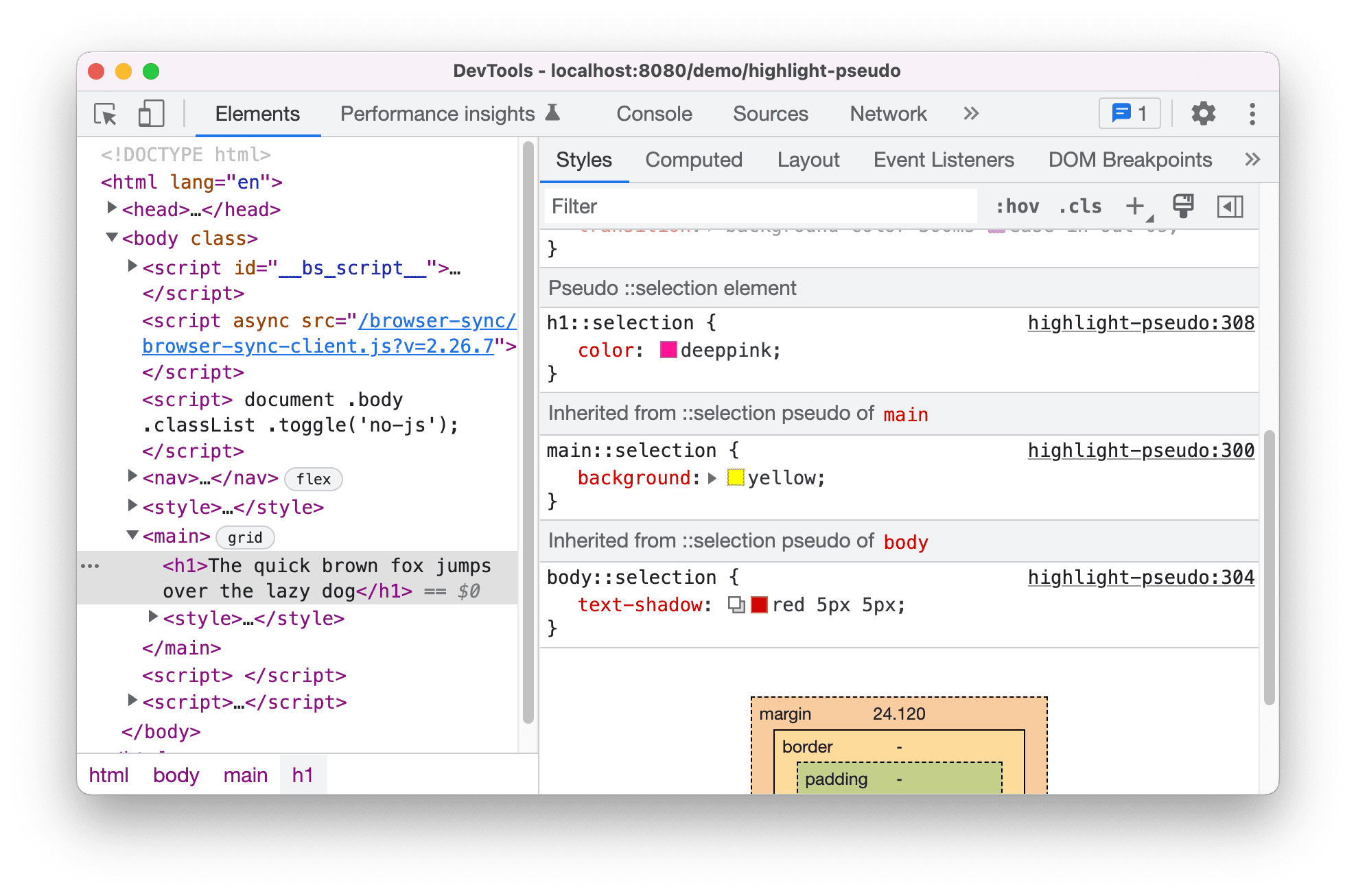Open the more DevTools panels menu
Viewport: 1356px width, 896px height.
tap(971, 113)
